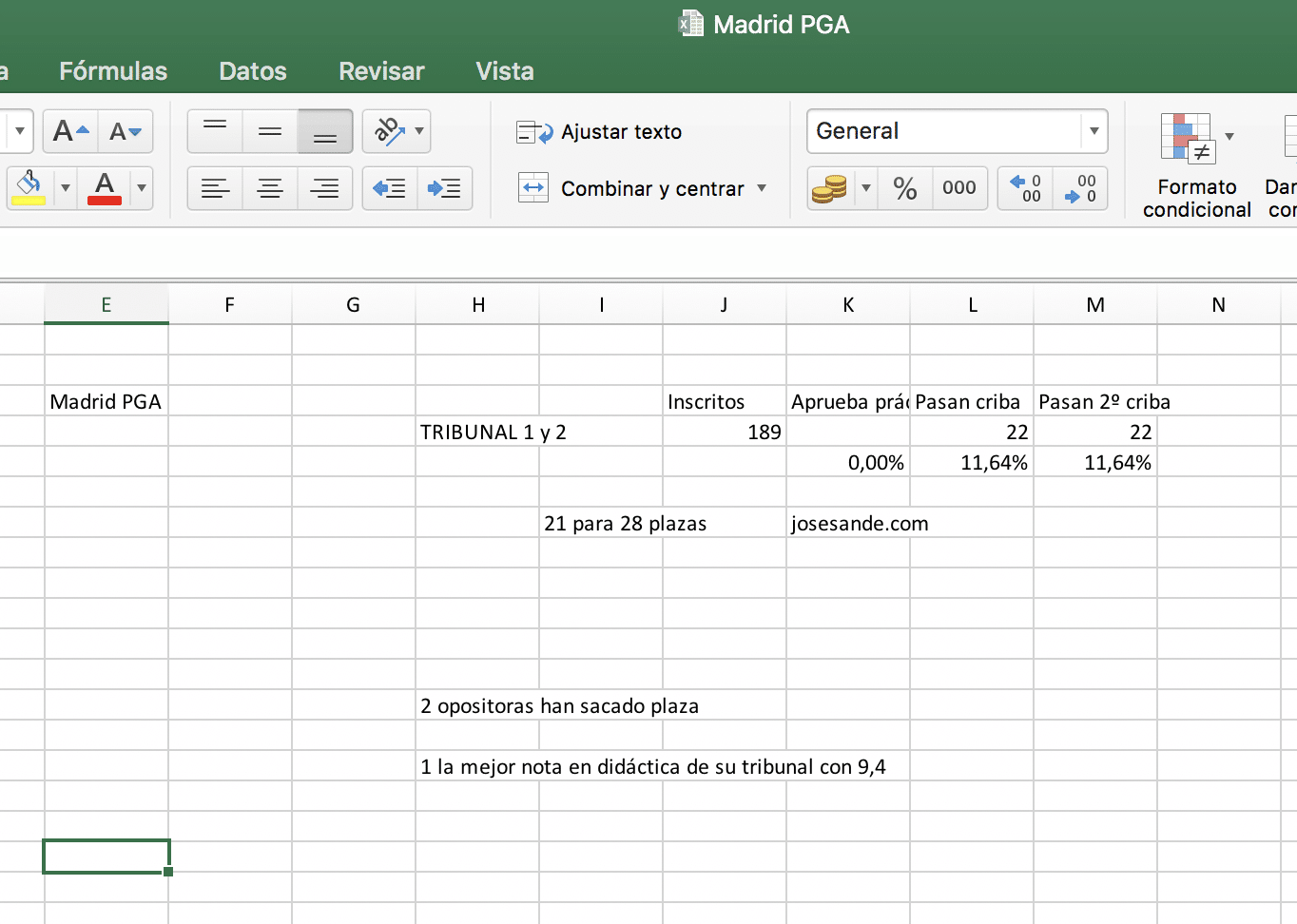The image size is (1297, 924).
Task: Open the Datos ribbon tab
Action: click(x=252, y=71)
